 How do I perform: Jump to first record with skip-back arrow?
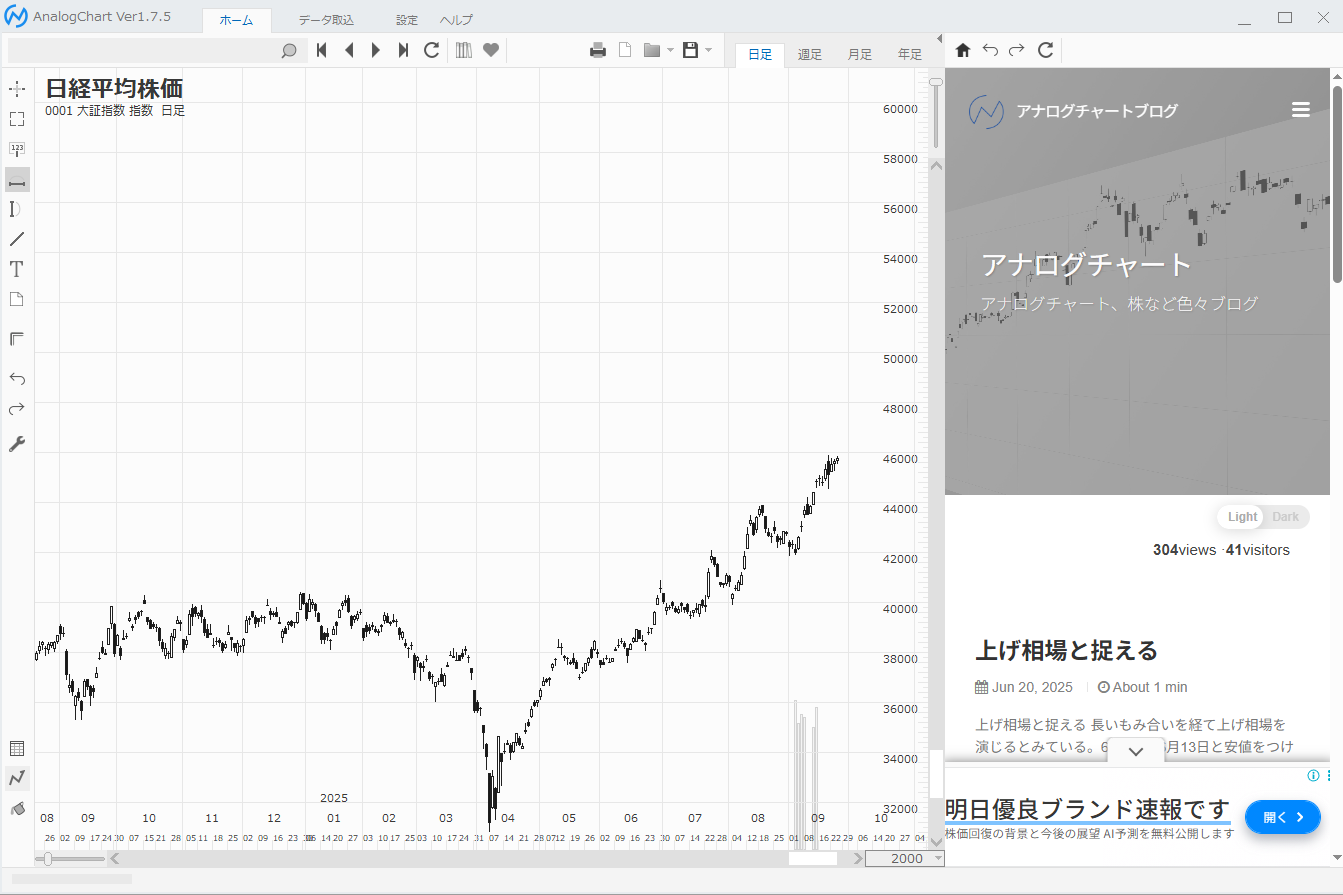tap(322, 50)
